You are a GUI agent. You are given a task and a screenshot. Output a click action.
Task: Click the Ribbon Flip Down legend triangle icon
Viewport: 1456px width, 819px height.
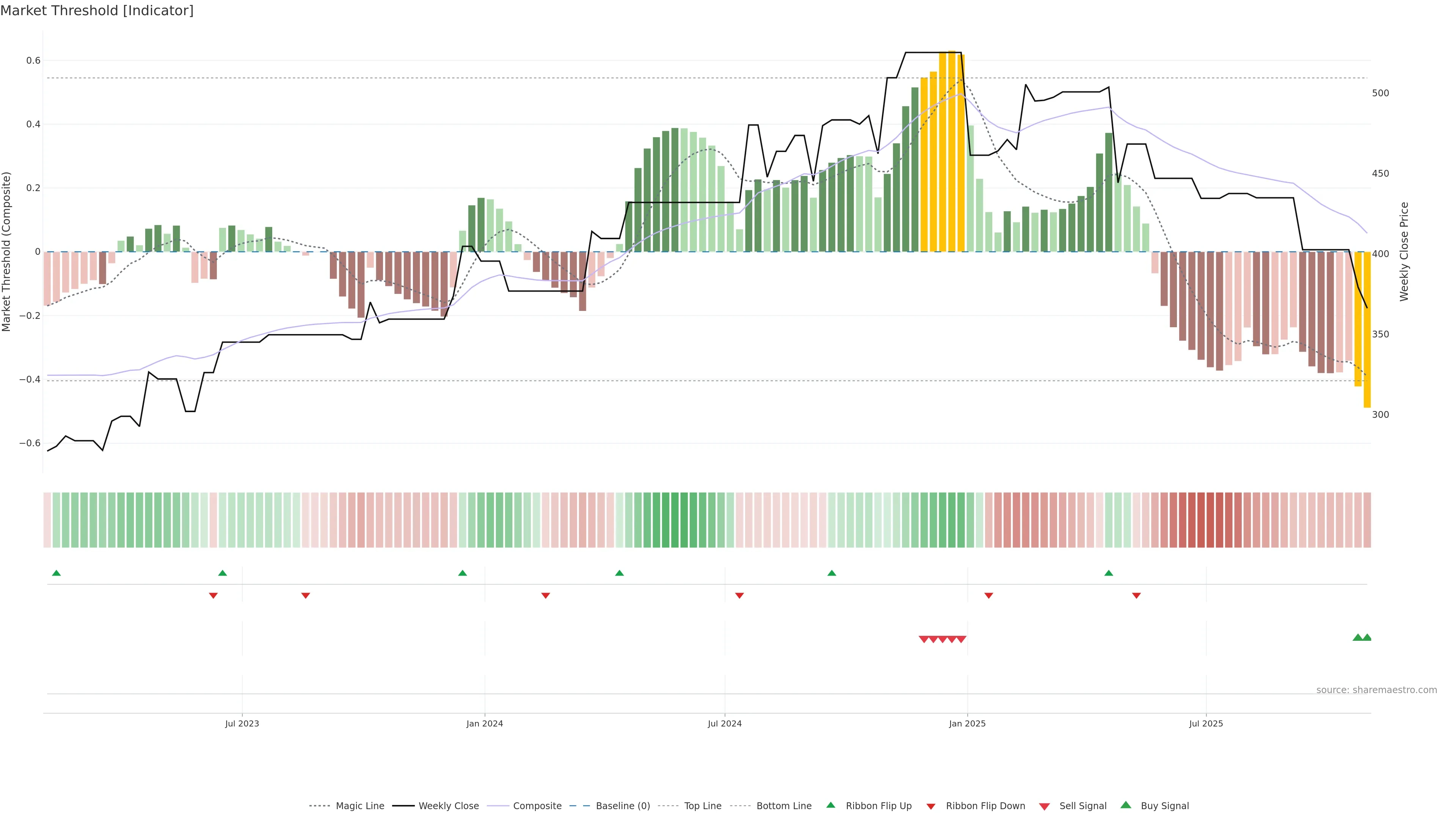click(x=931, y=806)
